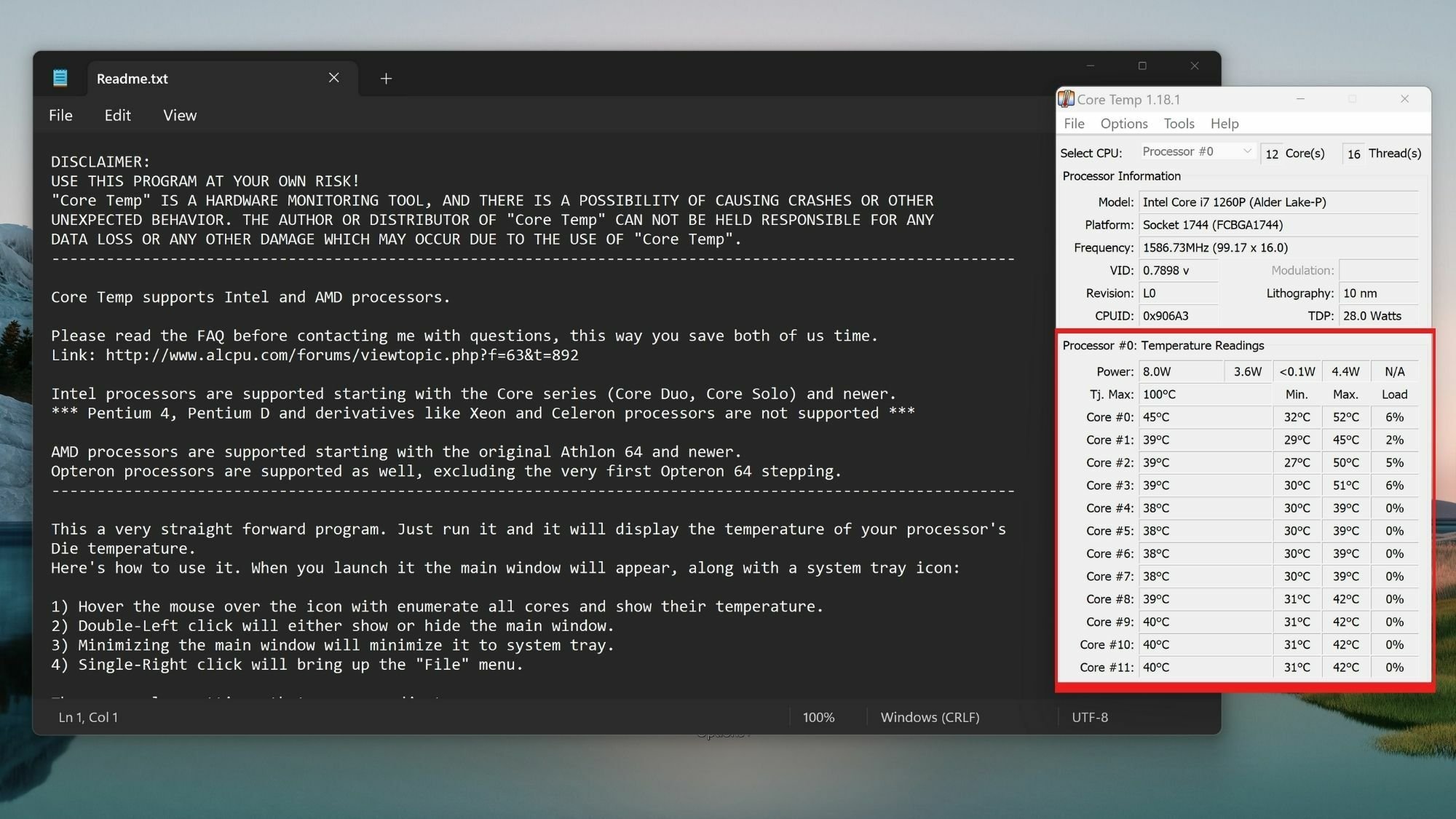This screenshot has width=1456, height=819.
Task: Open Notepad Edit menu
Action: [117, 116]
